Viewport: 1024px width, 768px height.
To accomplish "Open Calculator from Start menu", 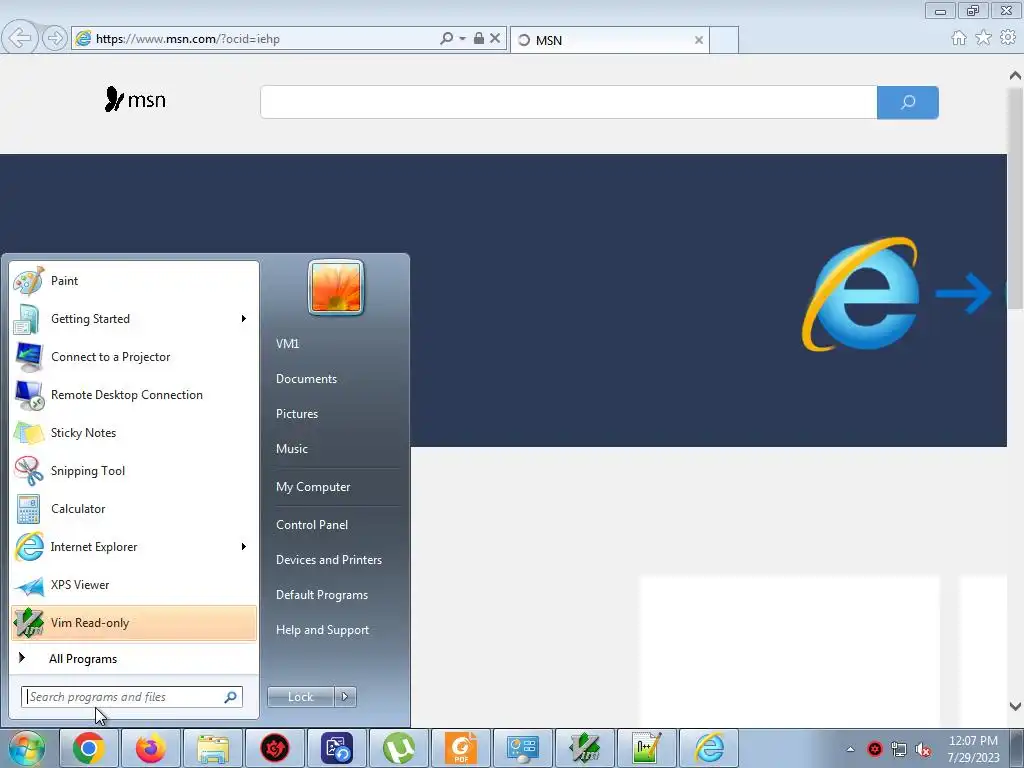I will coord(134,509).
